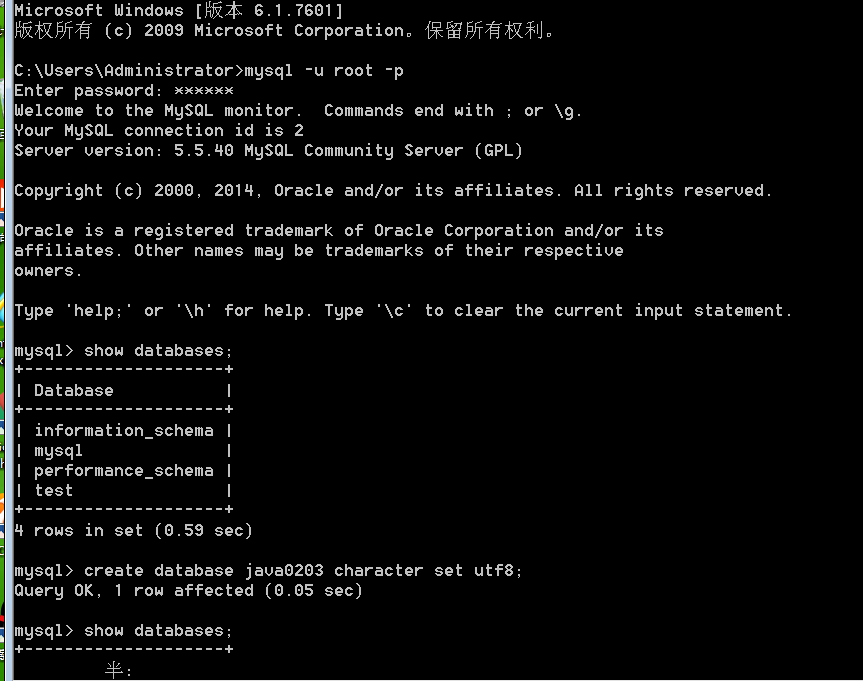
Task: Click the "Oracle is a registered trademark" line
Action: 338,230
